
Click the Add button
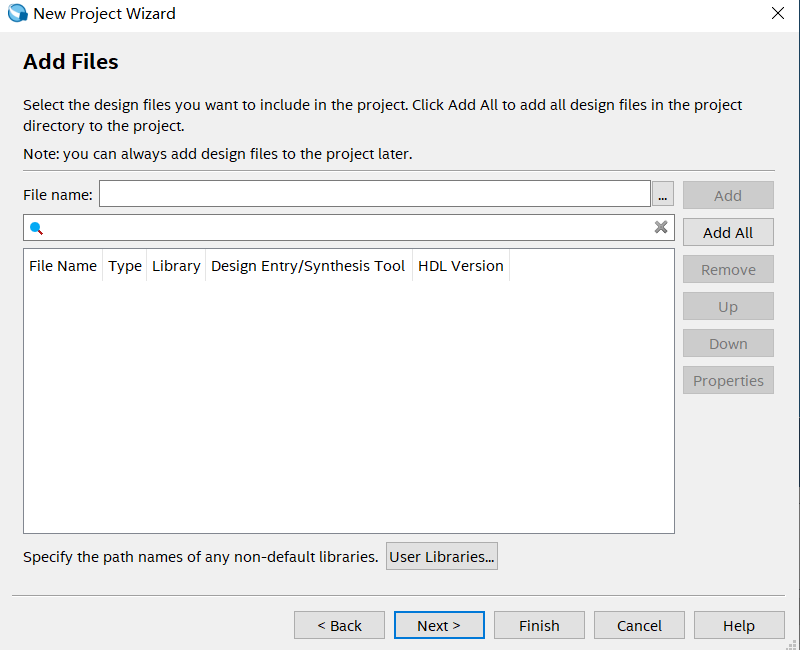[x=728, y=195]
